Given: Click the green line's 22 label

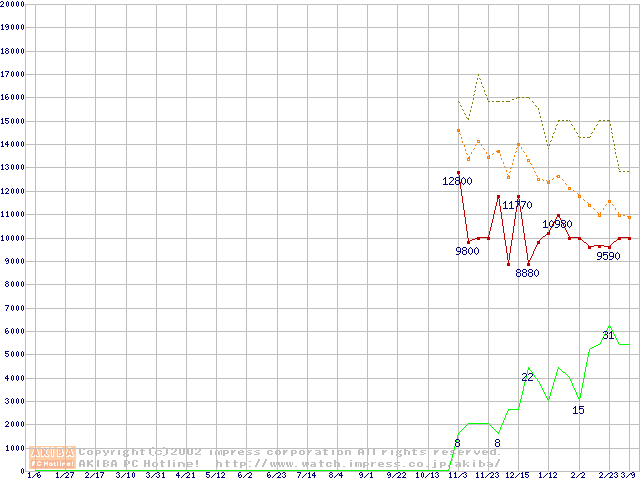Looking at the screenshot, I should coord(528,376).
